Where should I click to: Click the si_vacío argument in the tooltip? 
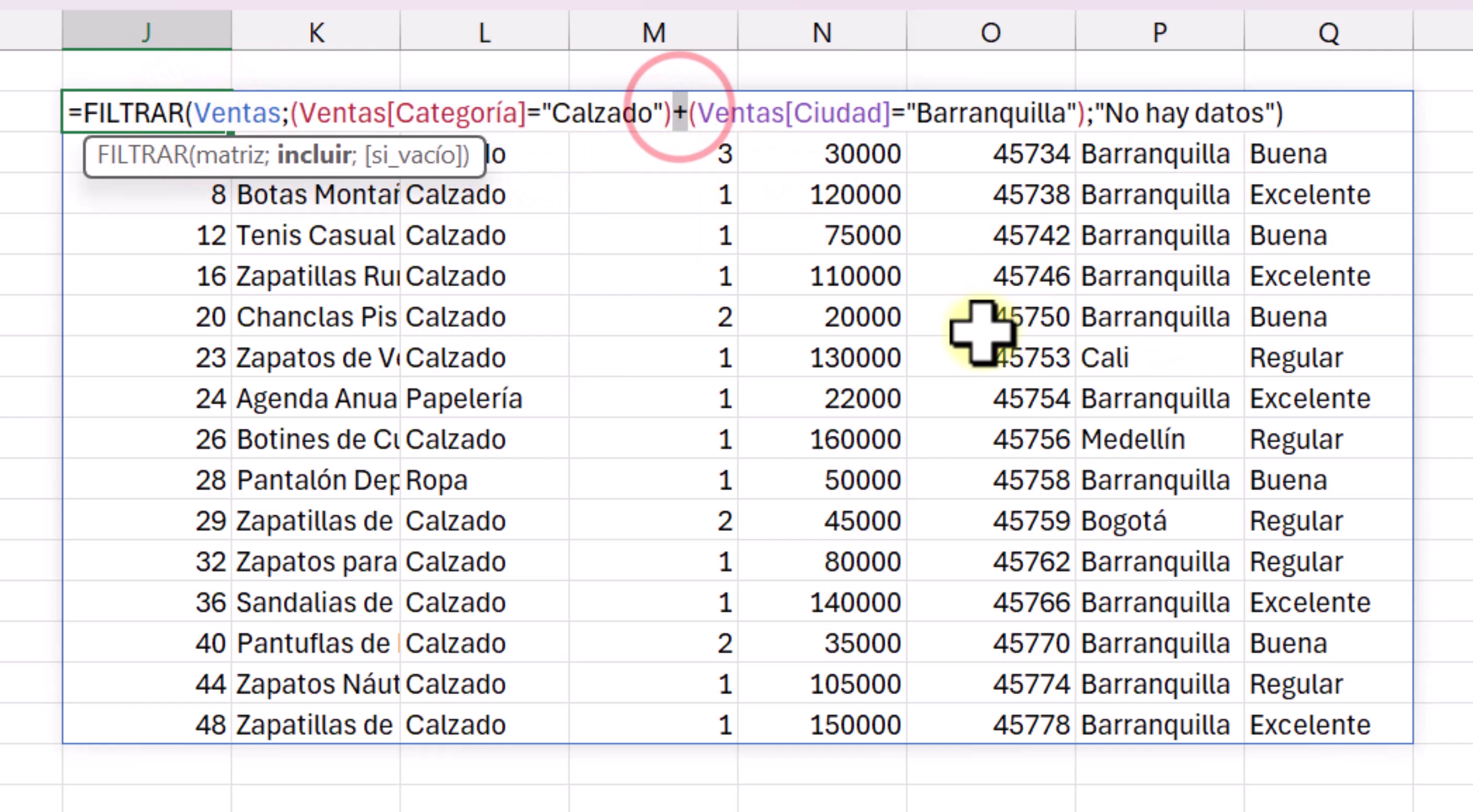(x=416, y=156)
